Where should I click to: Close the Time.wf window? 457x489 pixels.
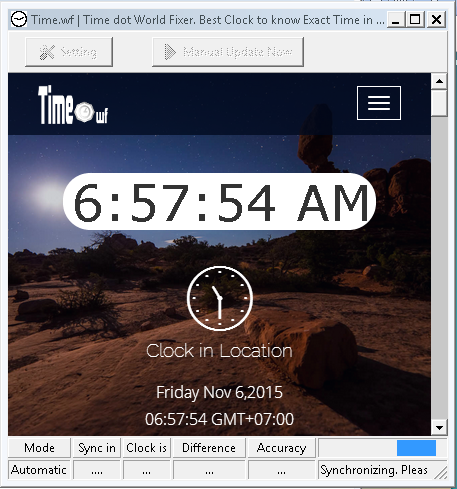[x=436, y=20]
